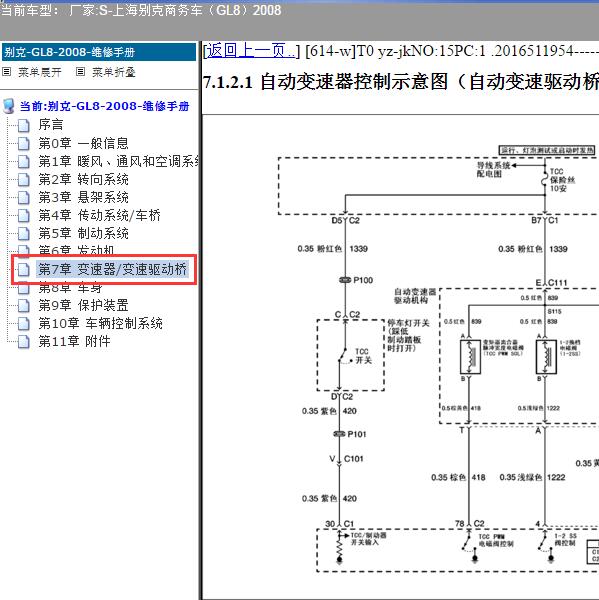Viewport: 599px width, 600px height.
Task: Click the 当前车型 title text at top
Action: pos(141,10)
